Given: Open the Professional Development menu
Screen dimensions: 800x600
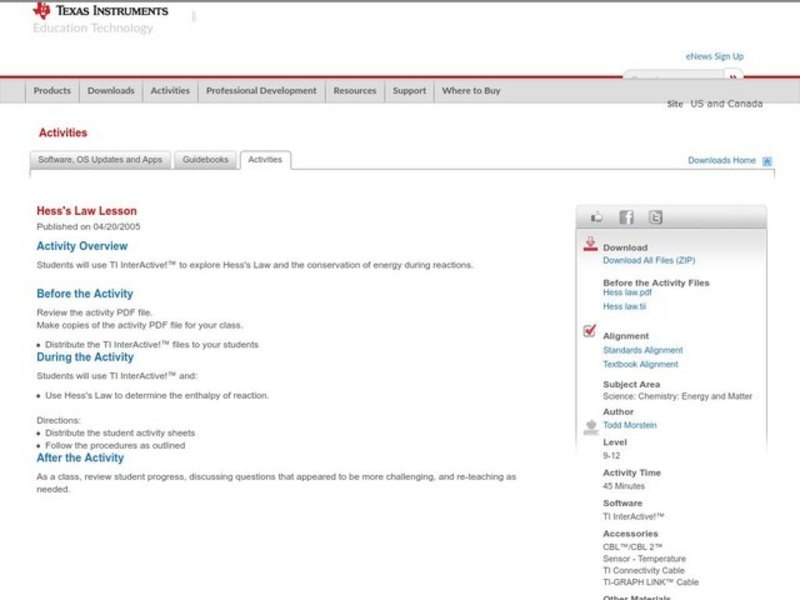Looking at the screenshot, I should pyautogui.click(x=261, y=91).
